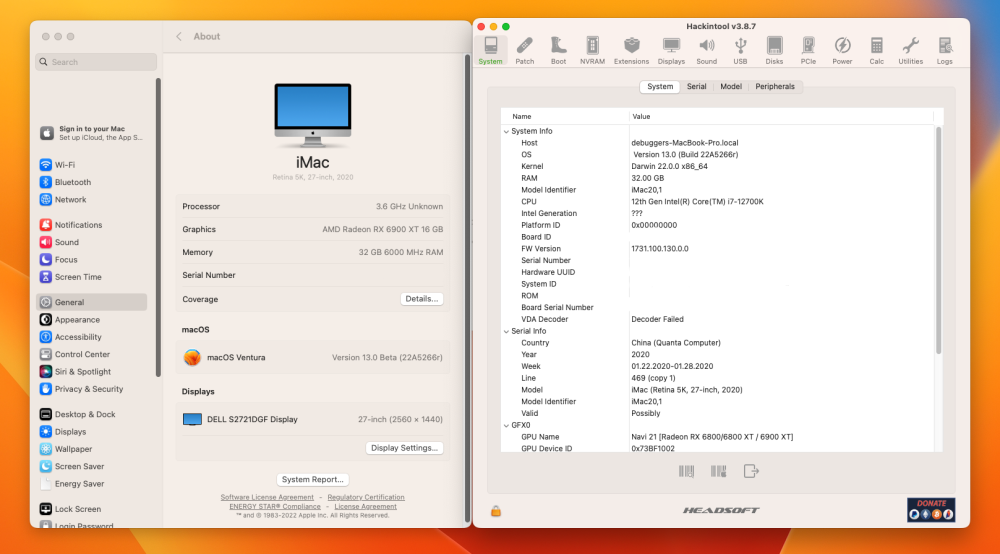Open the USB toolbar icon
1000x554 pixels.
pos(740,50)
